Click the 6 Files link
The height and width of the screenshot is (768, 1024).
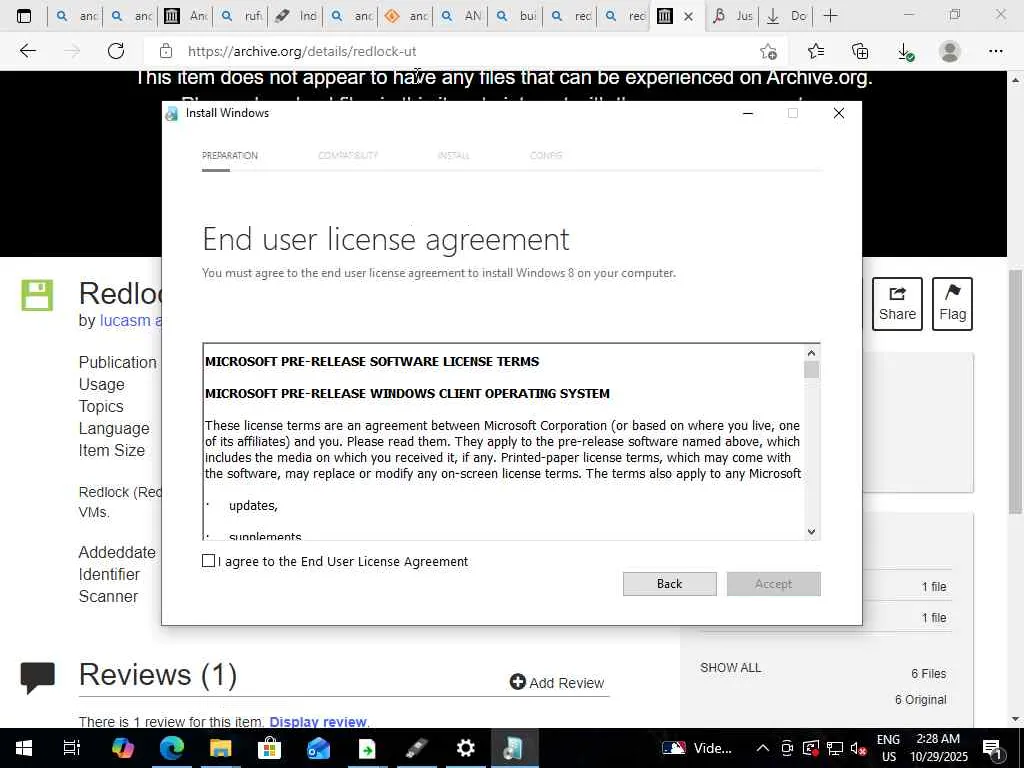pyautogui.click(x=929, y=673)
